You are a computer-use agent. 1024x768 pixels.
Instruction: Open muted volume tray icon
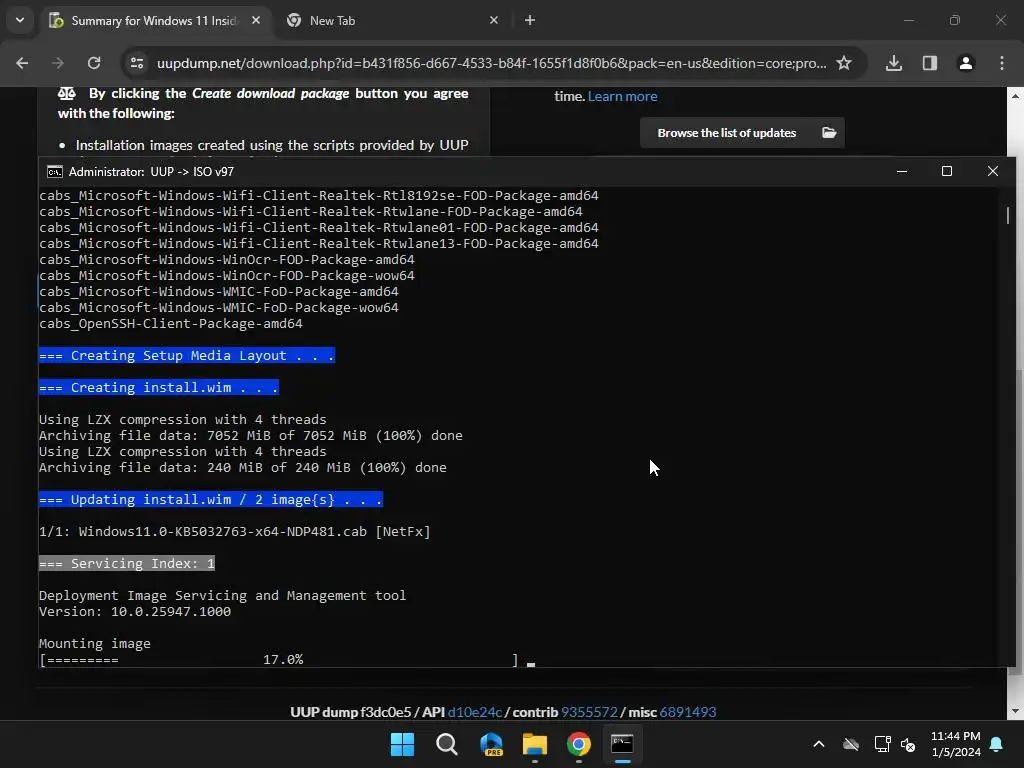click(x=908, y=744)
